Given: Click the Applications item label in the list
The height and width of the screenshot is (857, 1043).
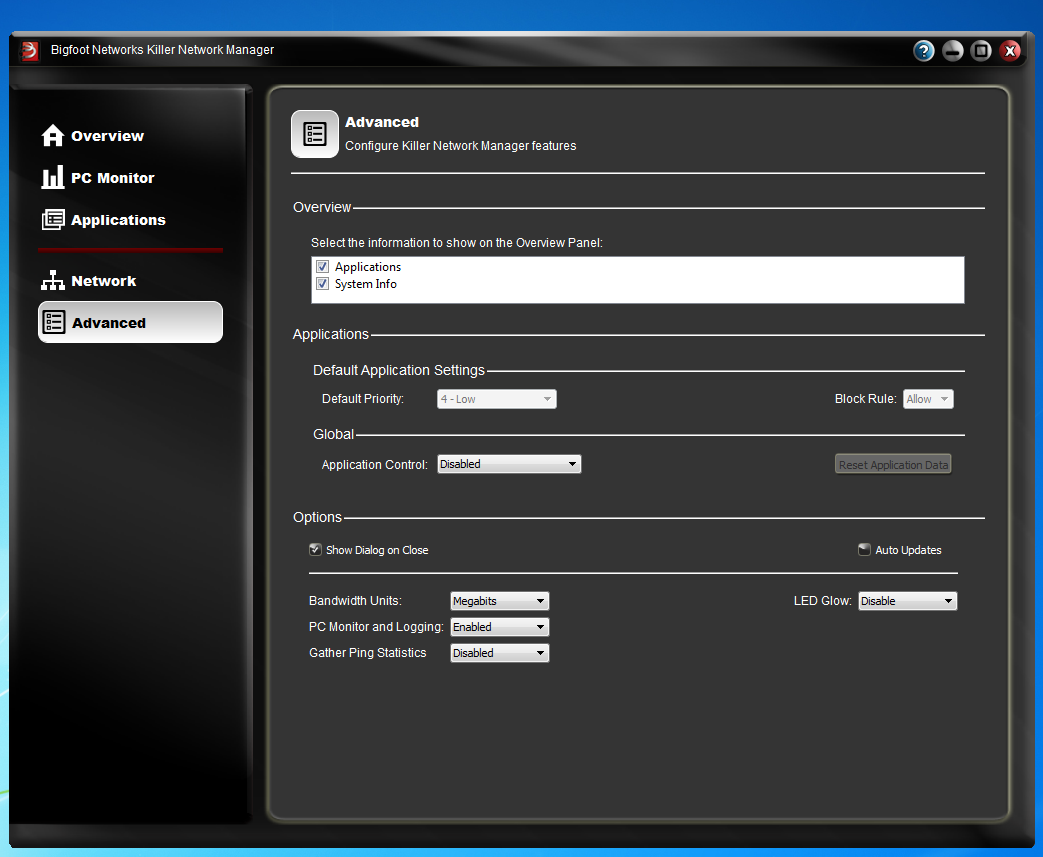Looking at the screenshot, I should tap(368, 267).
